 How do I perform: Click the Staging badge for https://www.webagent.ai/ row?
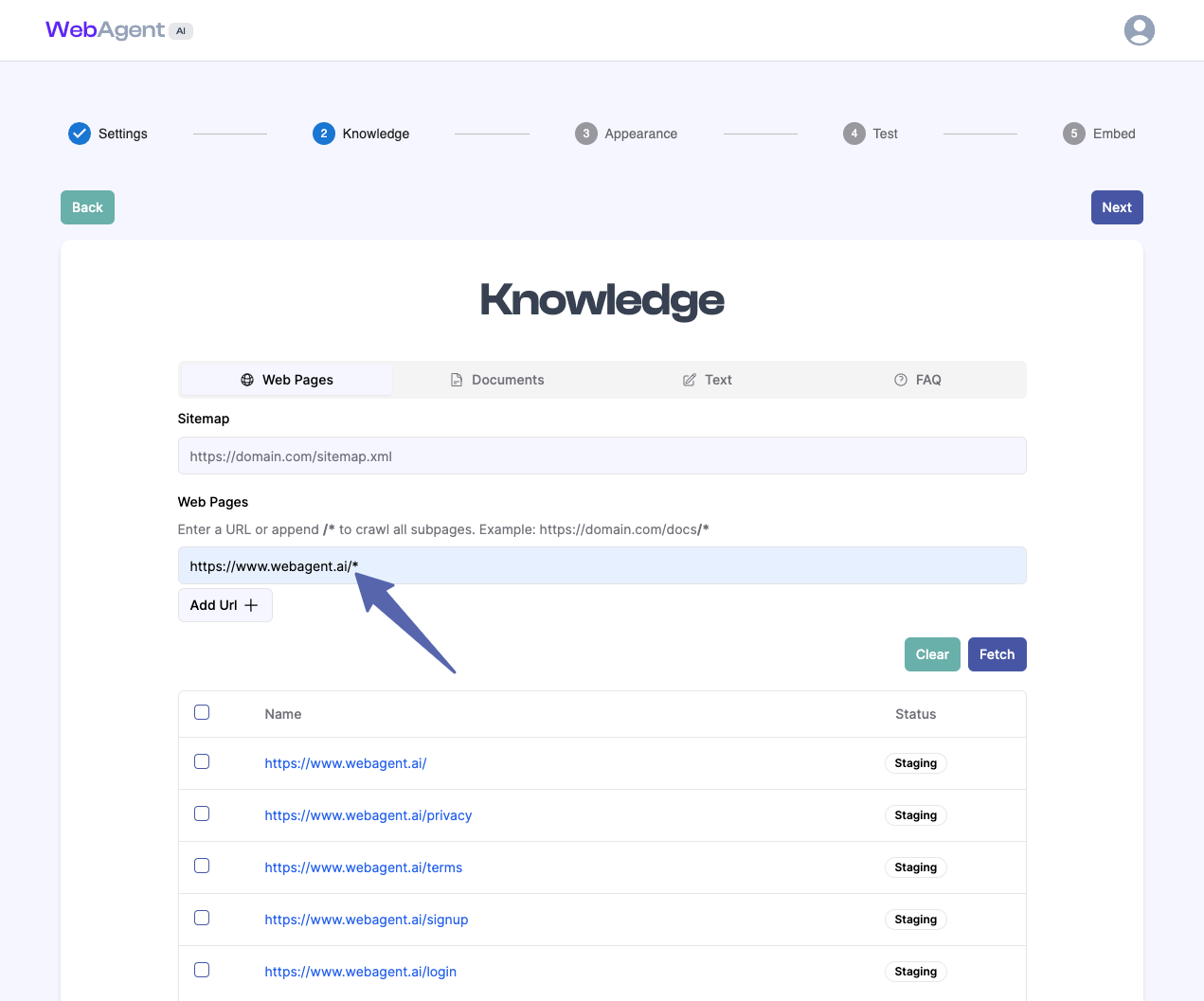point(915,763)
